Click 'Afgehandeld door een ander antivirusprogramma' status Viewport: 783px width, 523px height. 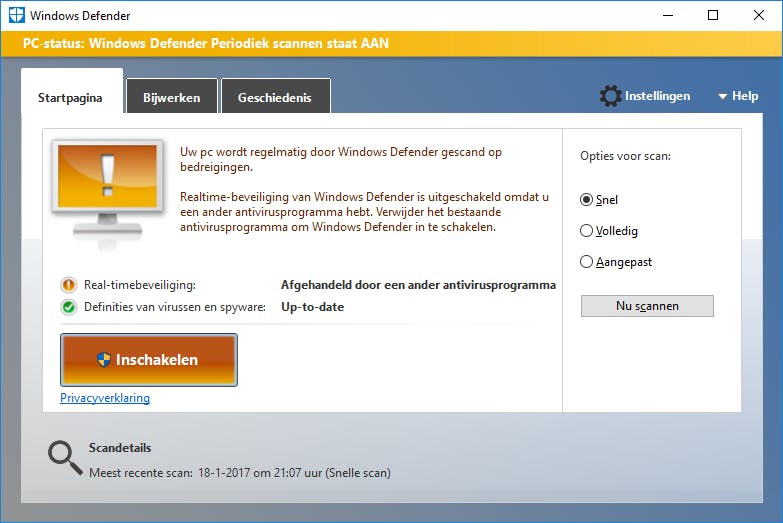(418, 285)
